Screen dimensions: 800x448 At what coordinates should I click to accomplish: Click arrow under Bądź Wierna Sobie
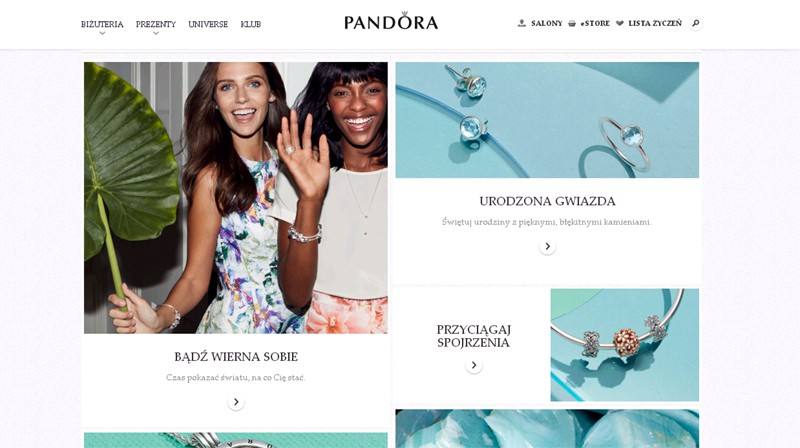[236, 402]
